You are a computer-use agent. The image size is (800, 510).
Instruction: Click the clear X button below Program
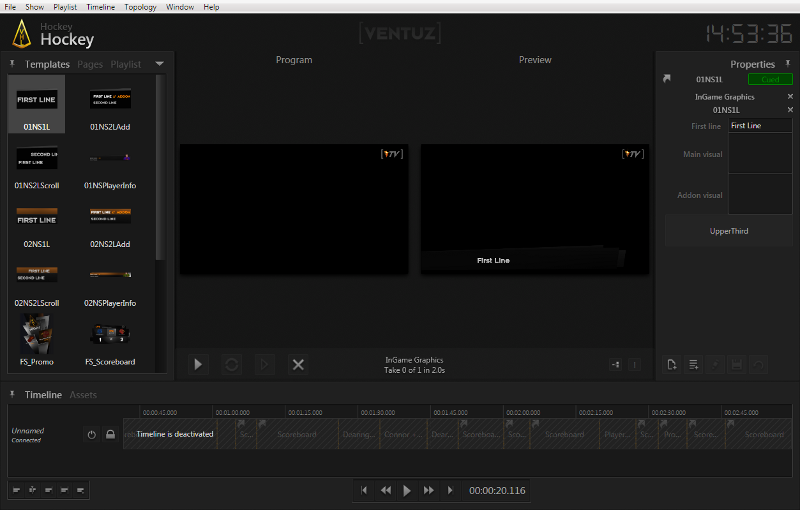pos(298,365)
